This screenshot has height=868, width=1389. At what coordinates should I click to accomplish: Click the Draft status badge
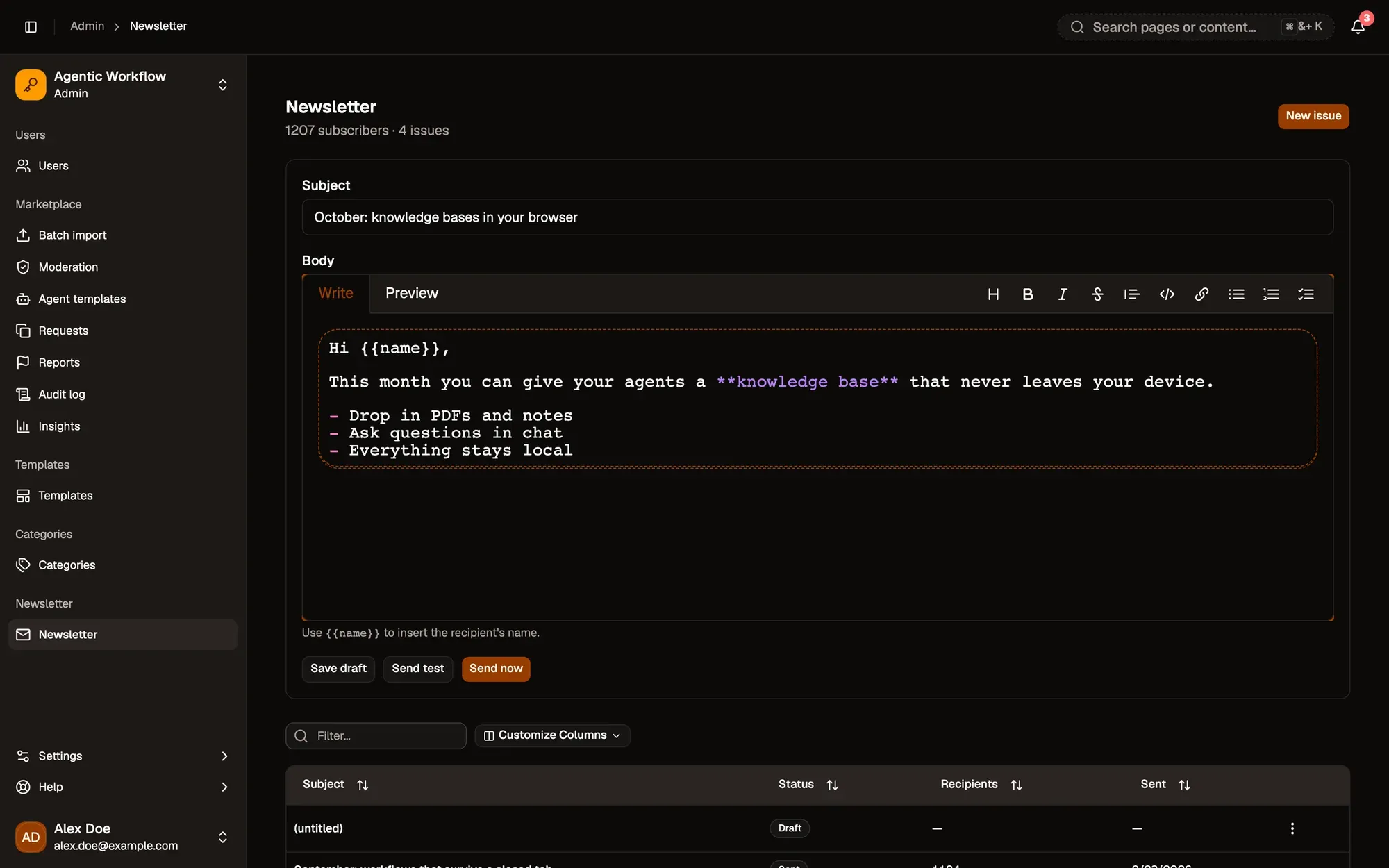point(790,828)
